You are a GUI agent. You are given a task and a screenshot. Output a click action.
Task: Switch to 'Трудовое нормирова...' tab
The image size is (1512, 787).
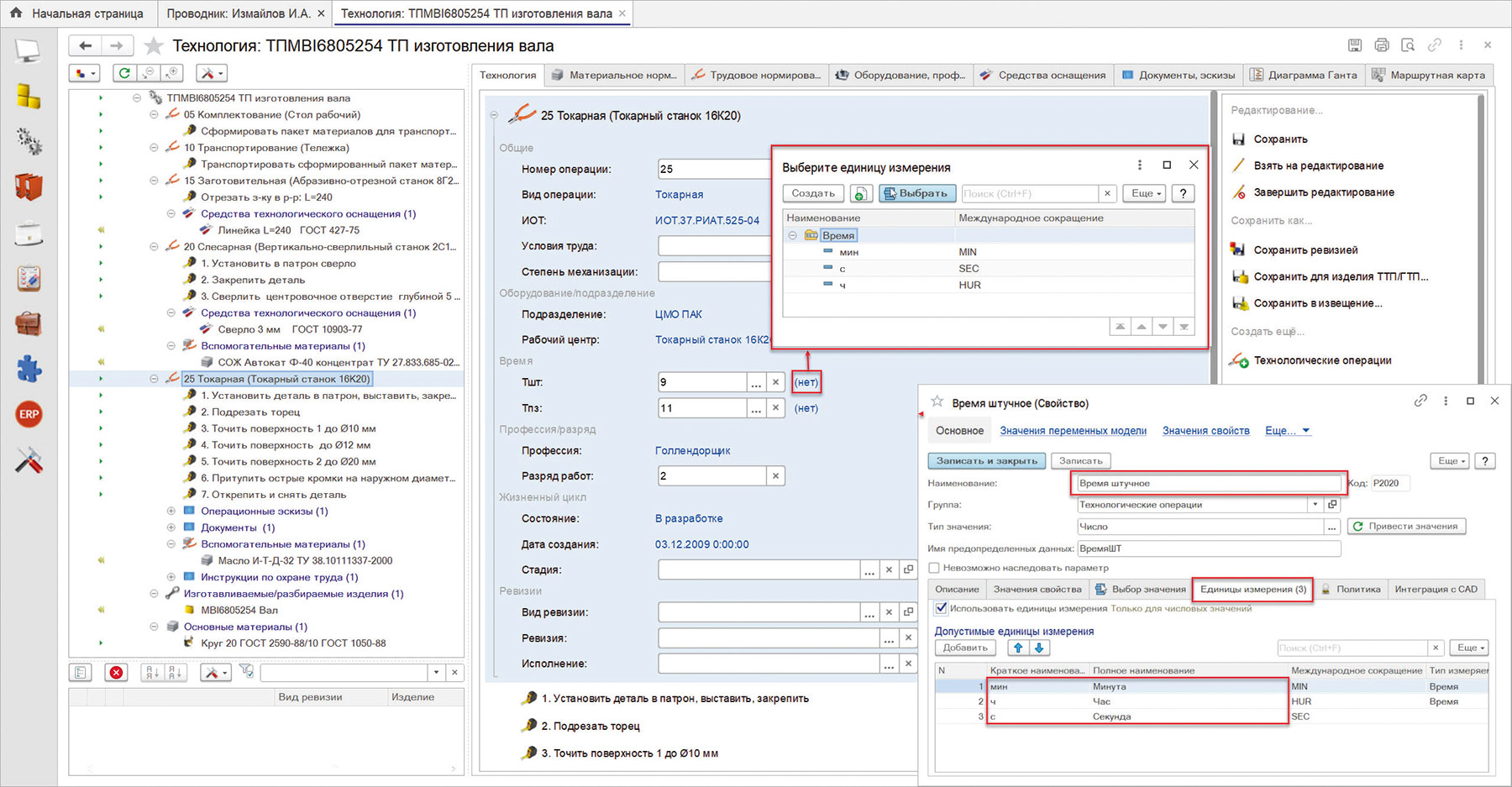click(x=756, y=75)
